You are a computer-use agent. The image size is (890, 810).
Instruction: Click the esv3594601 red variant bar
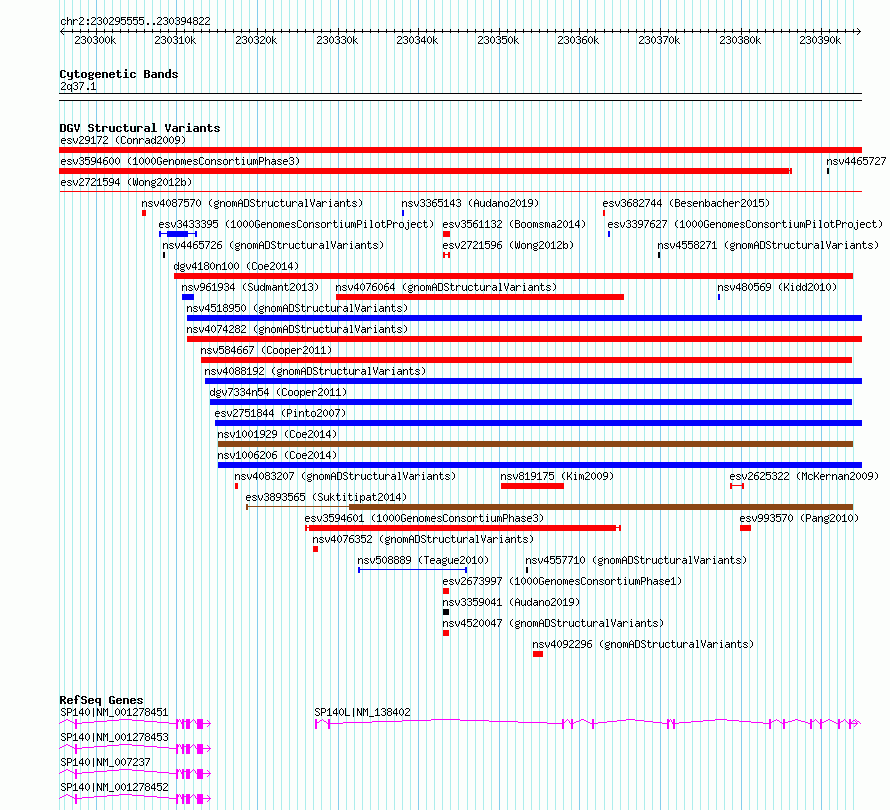[x=463, y=528]
